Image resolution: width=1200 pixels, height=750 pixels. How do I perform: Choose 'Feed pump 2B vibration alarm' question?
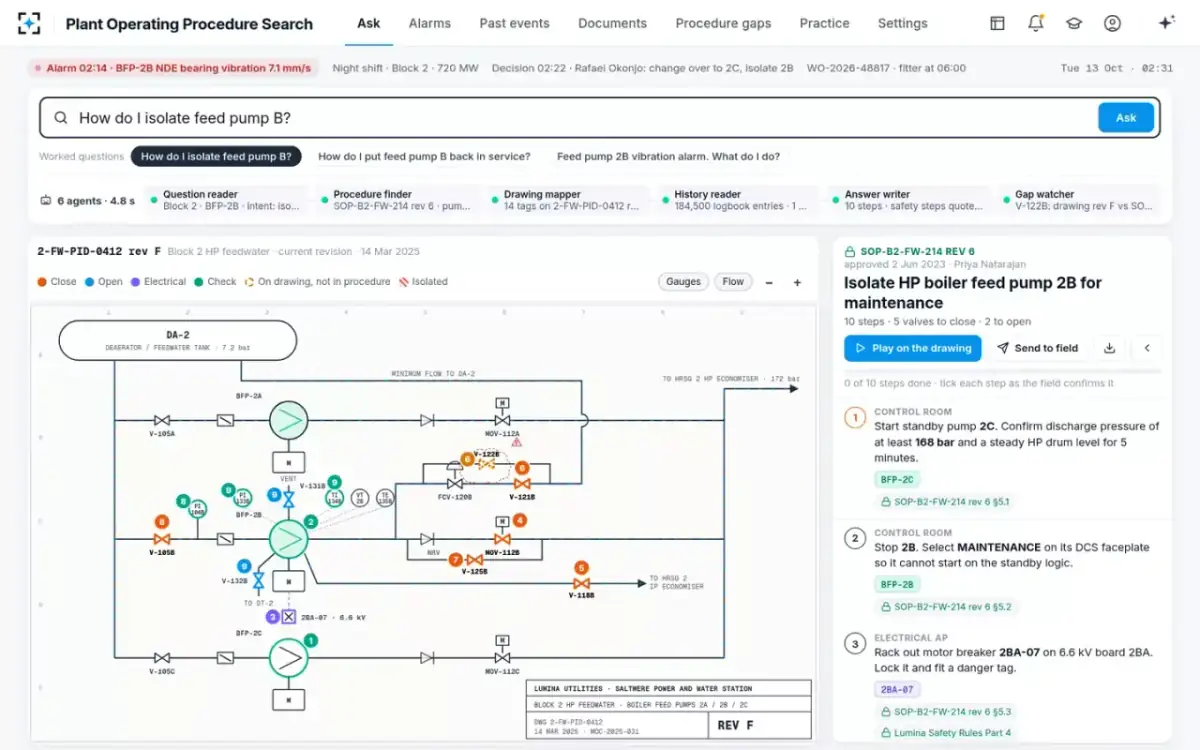[x=668, y=156]
